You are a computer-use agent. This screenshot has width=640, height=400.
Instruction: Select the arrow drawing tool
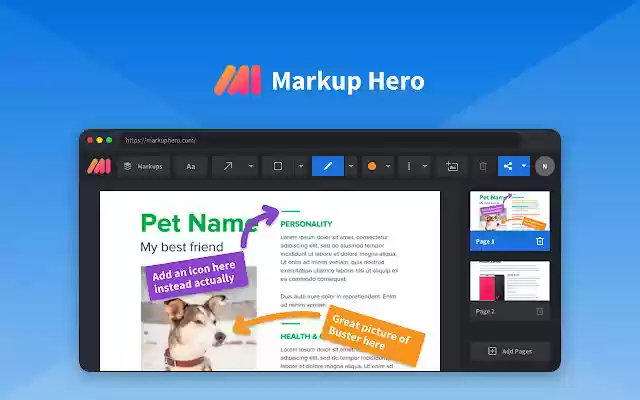tap(228, 166)
